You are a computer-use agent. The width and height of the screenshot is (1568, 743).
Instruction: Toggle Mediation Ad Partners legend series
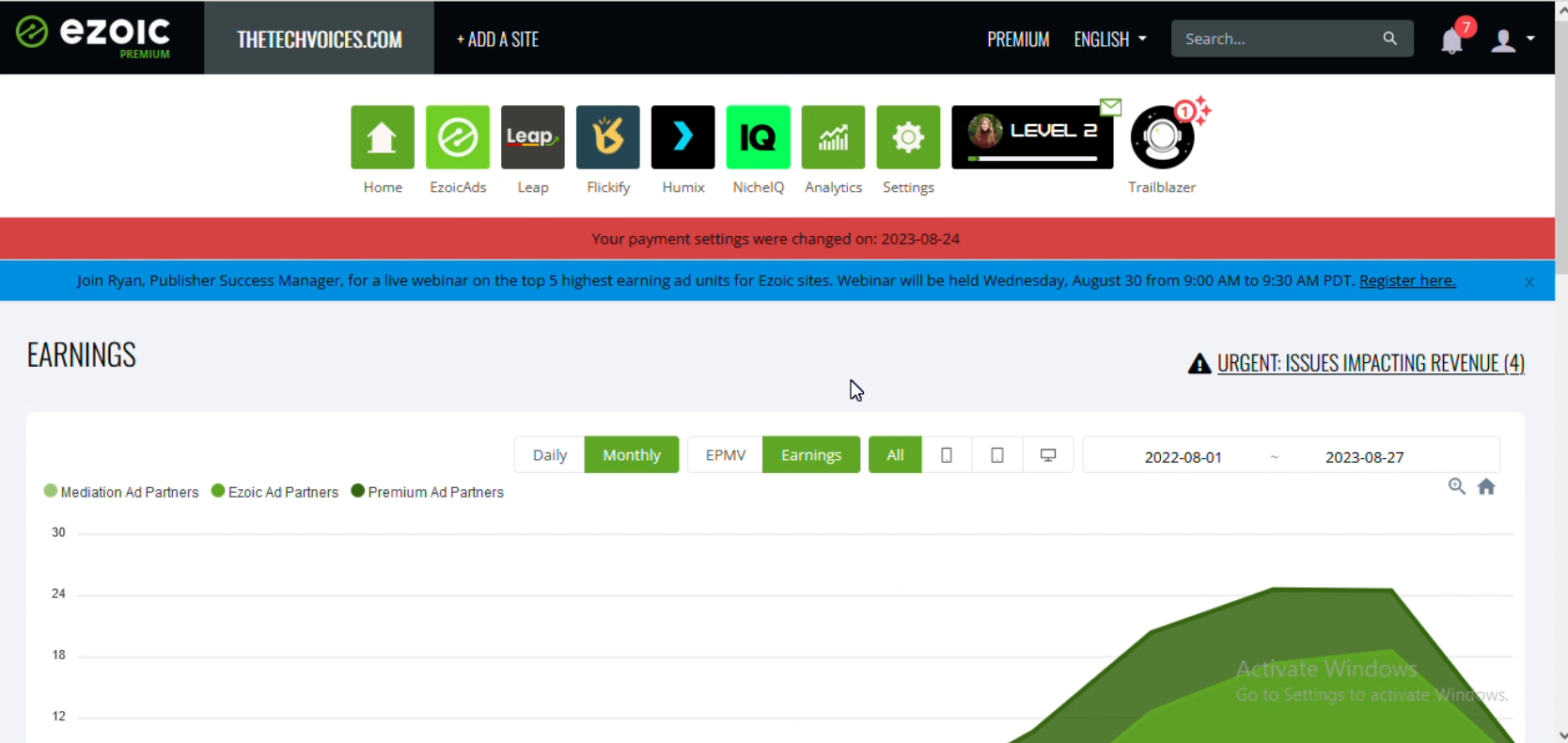(x=121, y=492)
